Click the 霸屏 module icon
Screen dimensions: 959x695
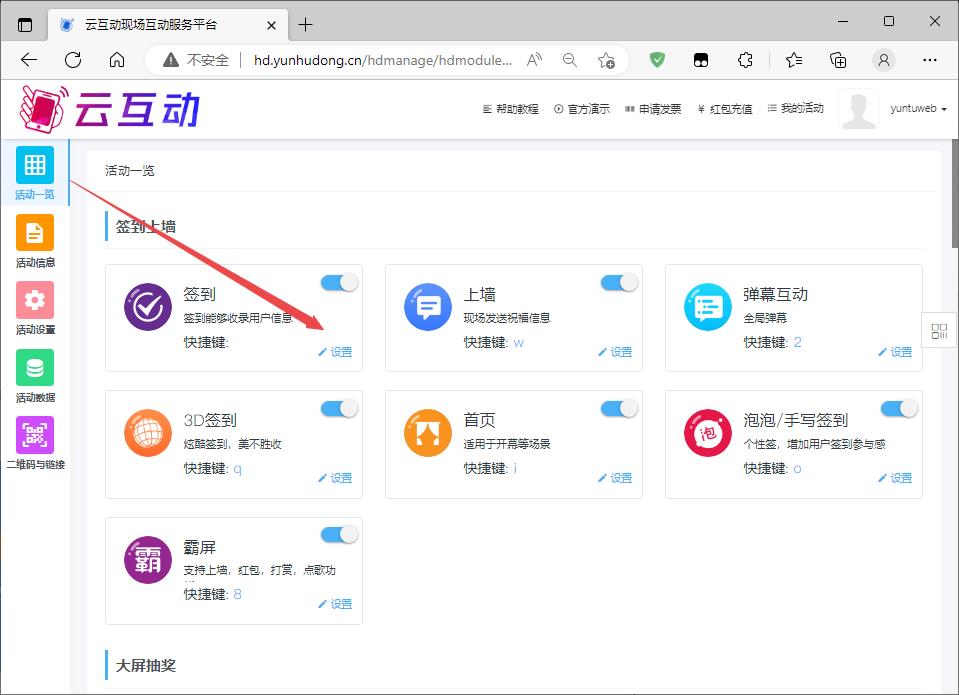pos(148,560)
